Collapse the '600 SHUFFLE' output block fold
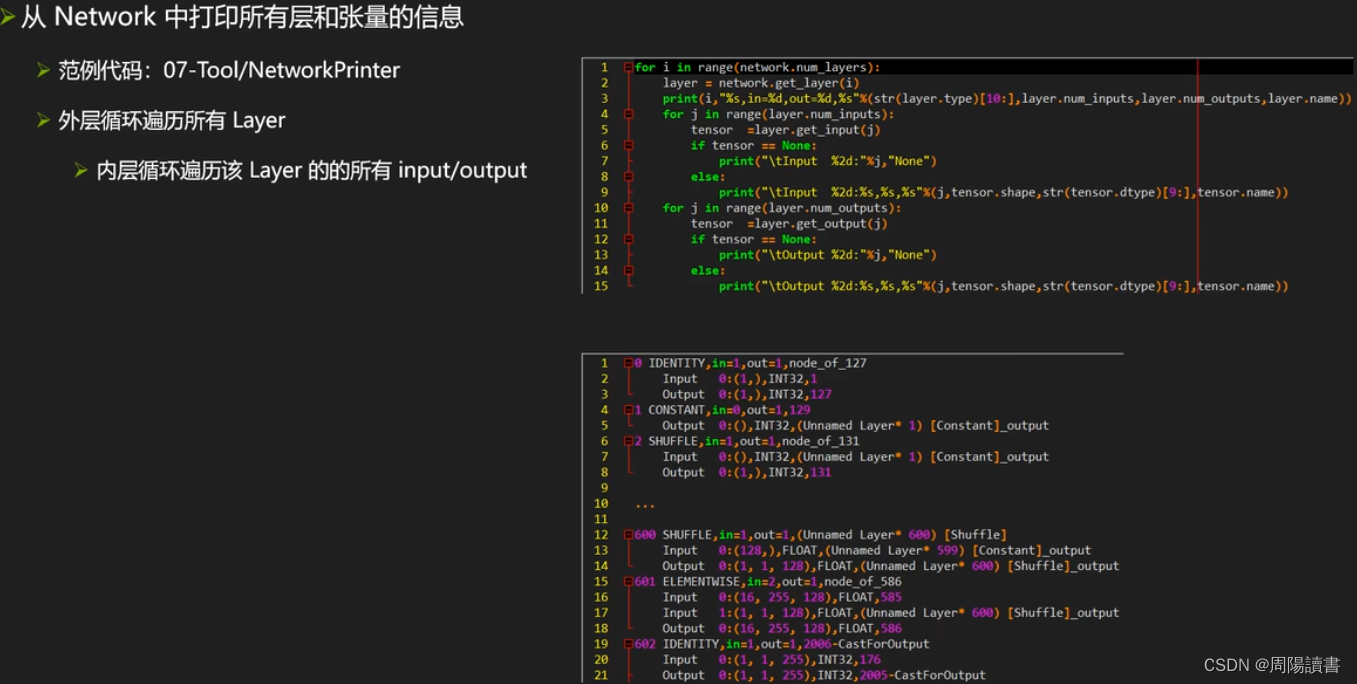 [628, 535]
